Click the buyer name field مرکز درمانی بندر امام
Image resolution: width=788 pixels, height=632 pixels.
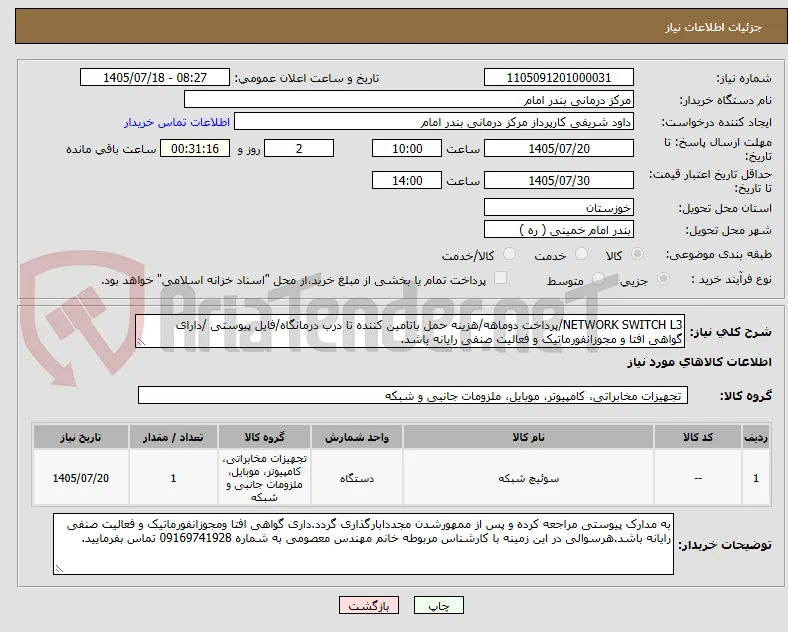(409, 99)
